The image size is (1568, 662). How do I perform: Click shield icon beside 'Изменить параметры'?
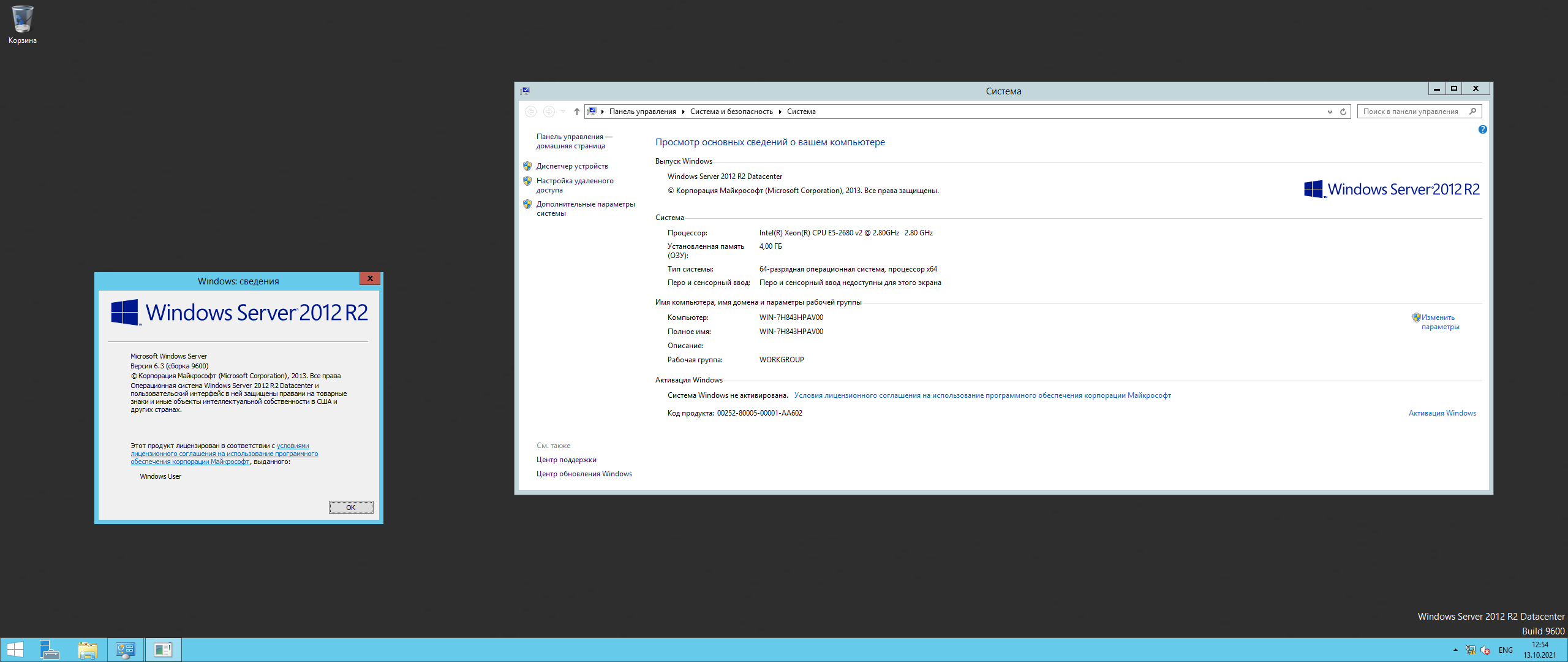point(1416,318)
